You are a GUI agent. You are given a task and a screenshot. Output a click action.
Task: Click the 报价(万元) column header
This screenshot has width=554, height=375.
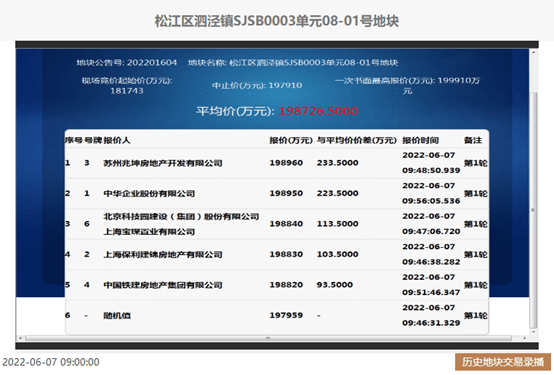[x=291, y=140]
